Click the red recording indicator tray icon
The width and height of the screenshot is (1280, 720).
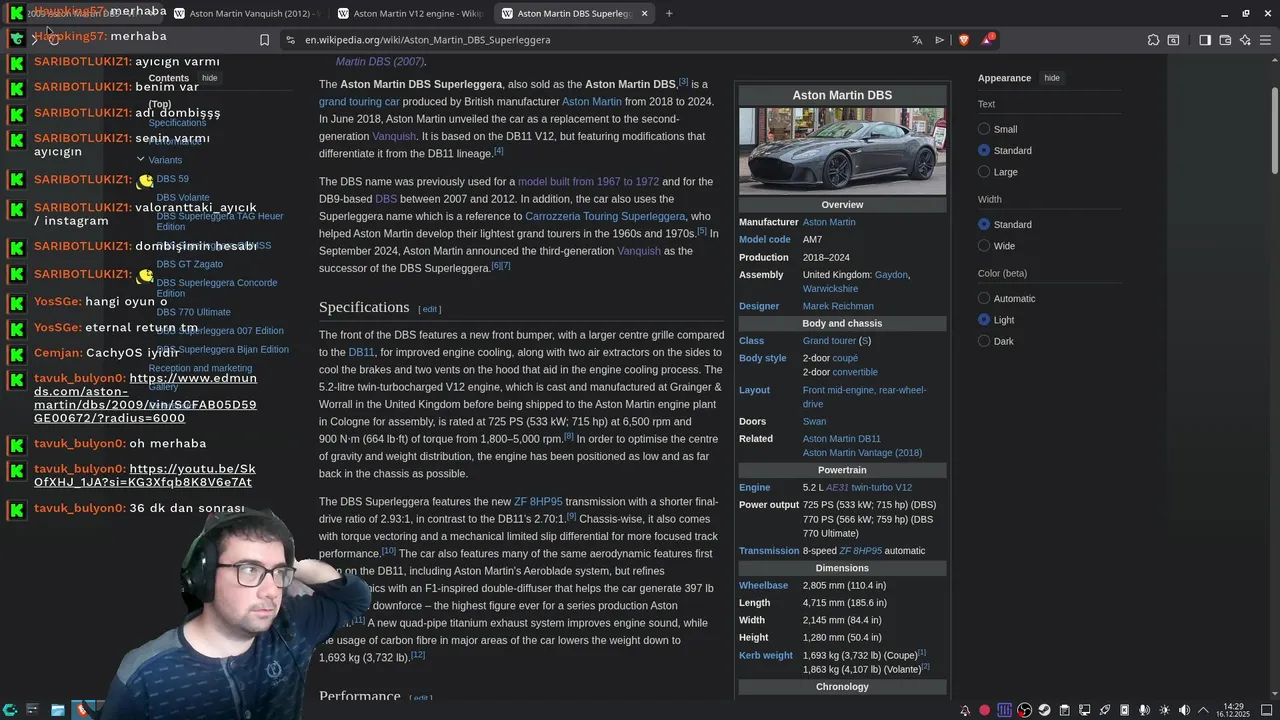click(984, 710)
